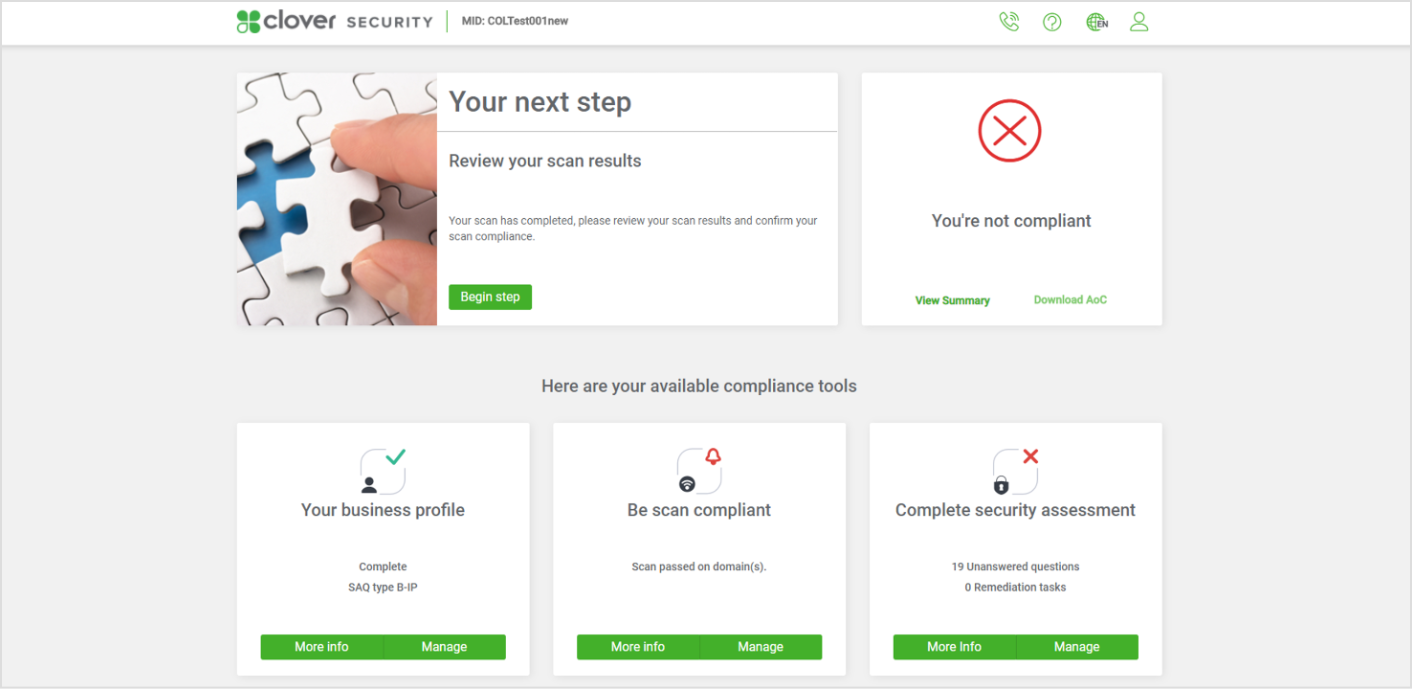
Task: Open the globe language selector (EN)
Action: 1097,22
